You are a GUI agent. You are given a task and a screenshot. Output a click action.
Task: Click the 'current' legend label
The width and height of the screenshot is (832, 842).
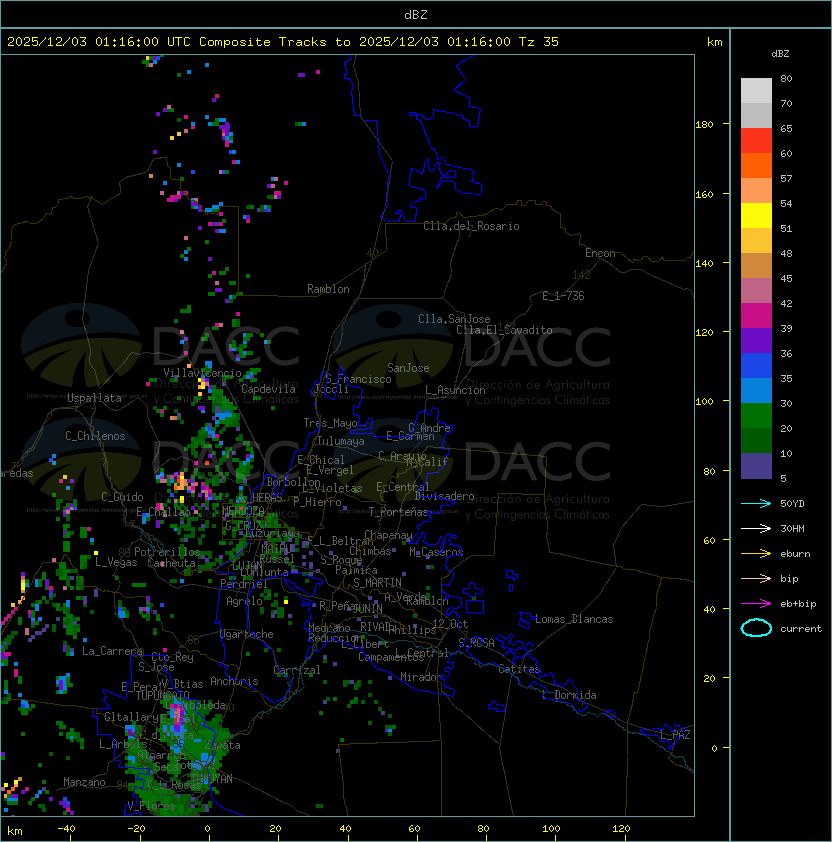(801, 629)
